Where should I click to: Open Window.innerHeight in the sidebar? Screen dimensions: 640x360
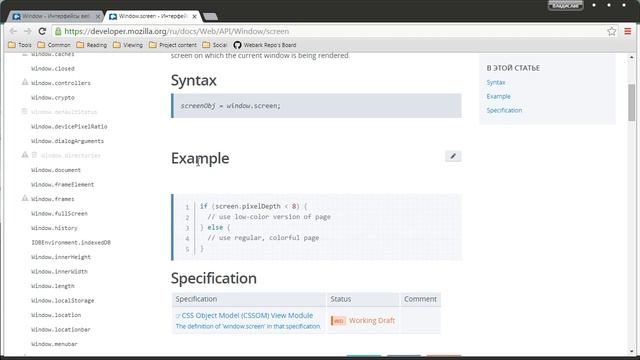click(61, 257)
